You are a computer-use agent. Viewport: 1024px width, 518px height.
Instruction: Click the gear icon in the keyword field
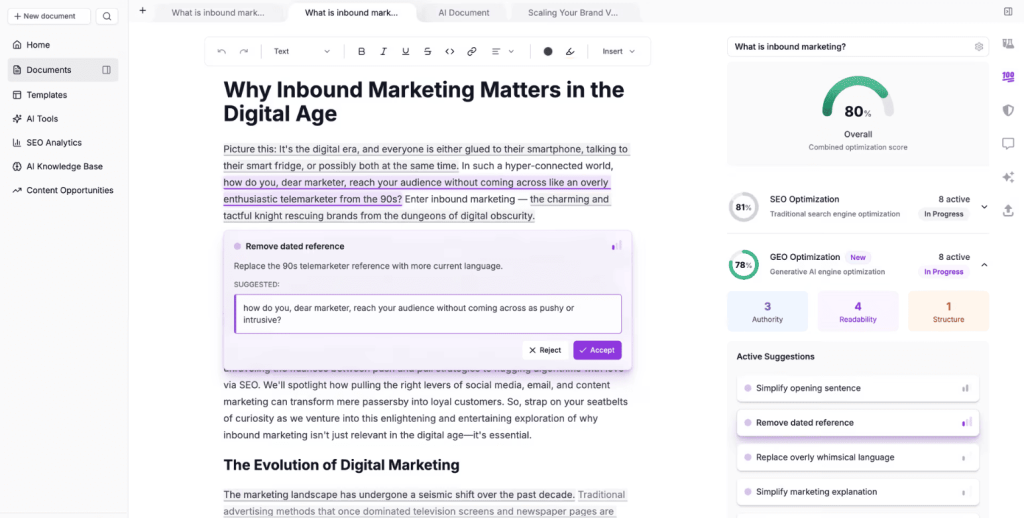click(x=979, y=47)
